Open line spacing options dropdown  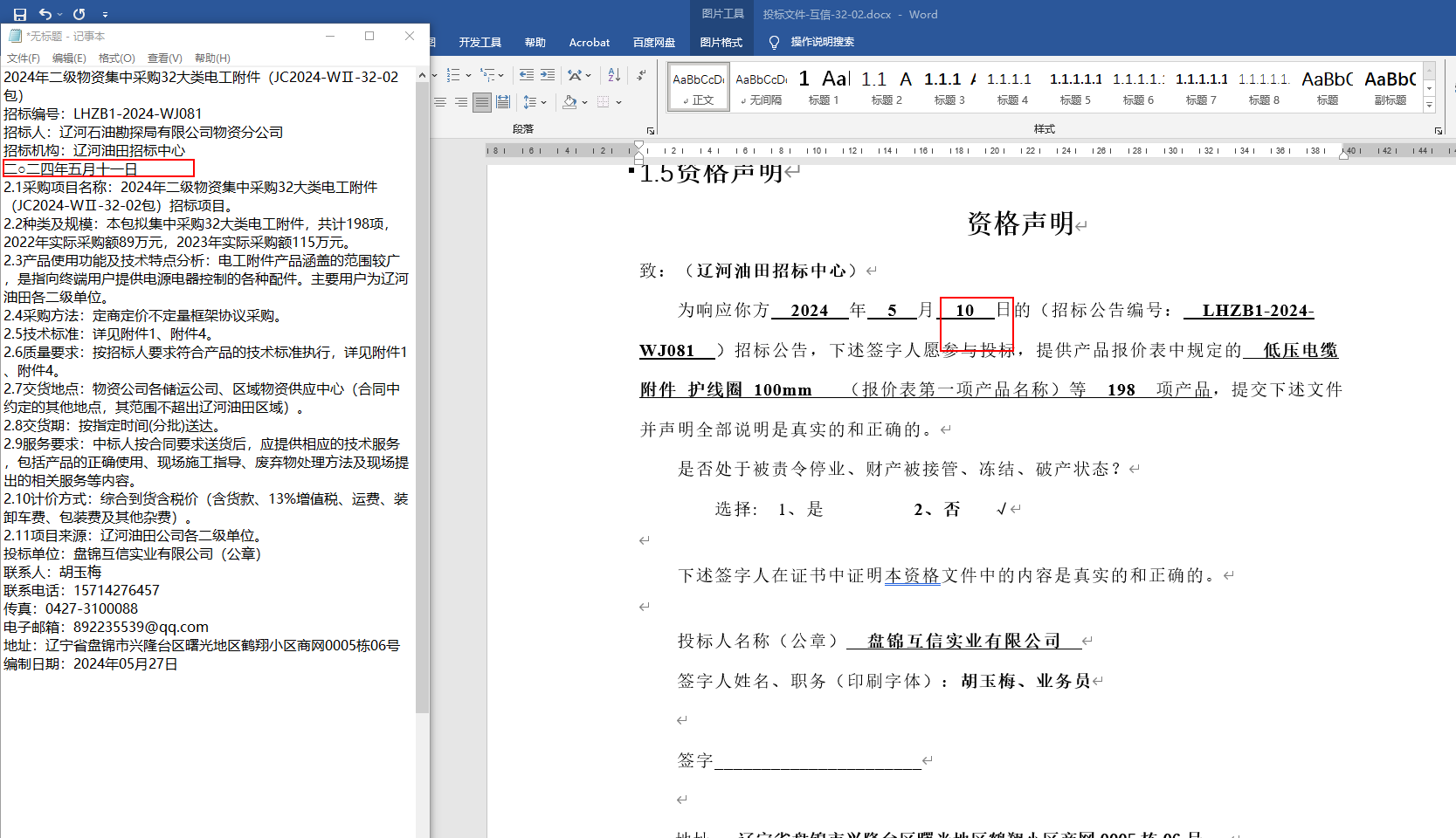[x=543, y=102]
